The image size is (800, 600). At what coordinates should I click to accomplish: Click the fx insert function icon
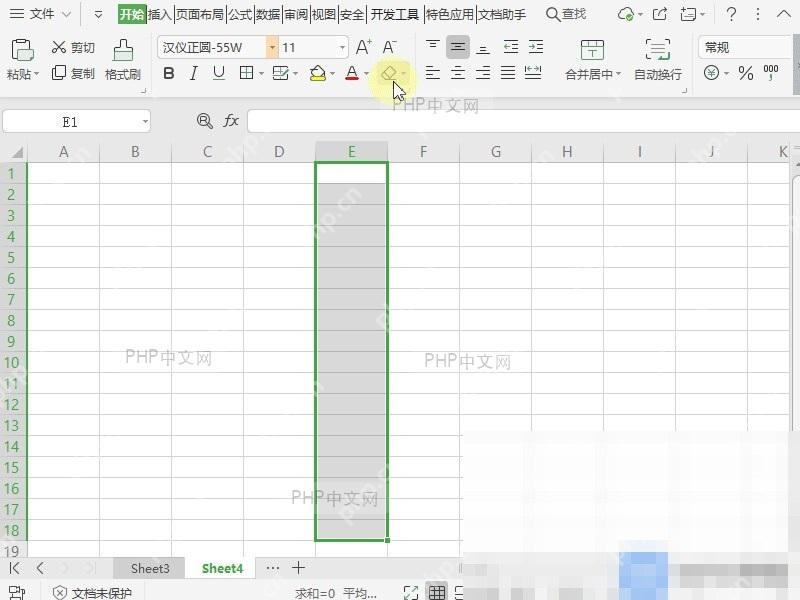(x=231, y=121)
